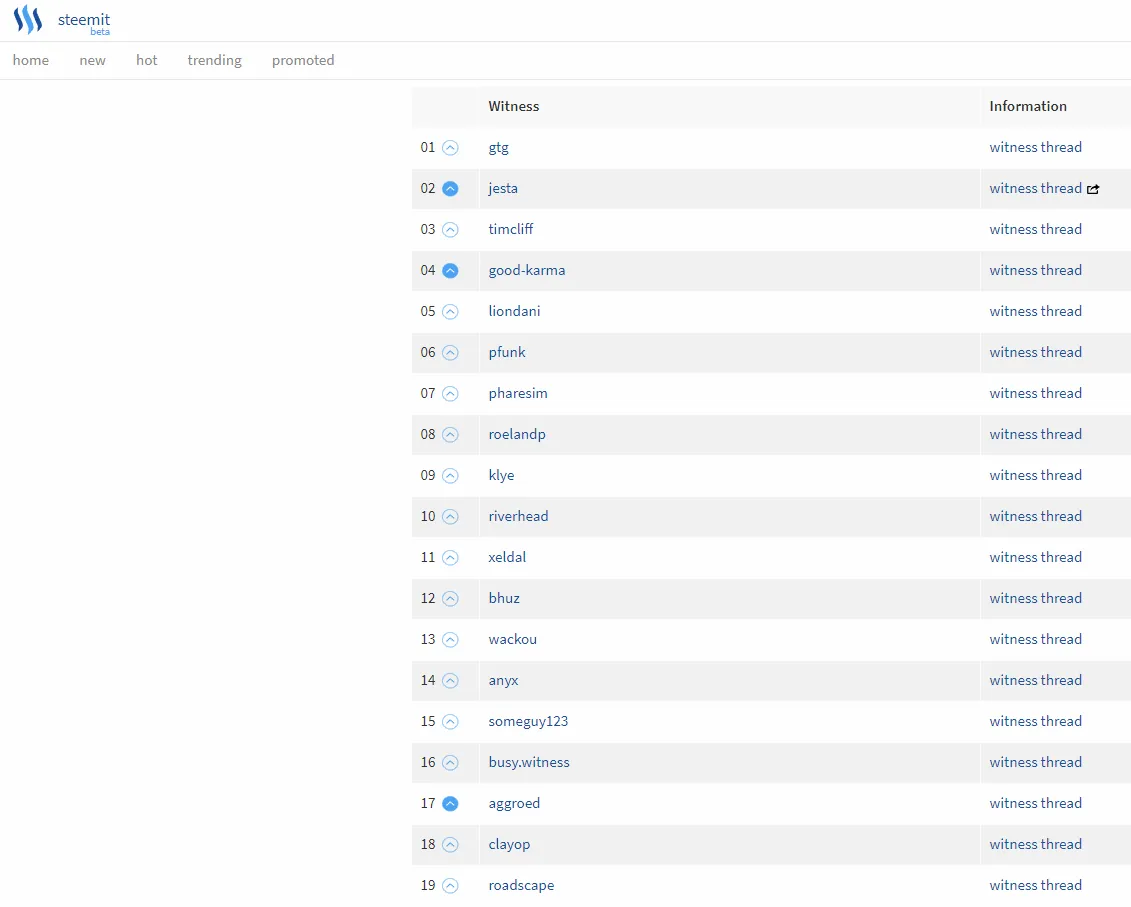Open witness thread for good-karma
Image resolution: width=1131 pixels, height=907 pixels.
pos(1035,271)
